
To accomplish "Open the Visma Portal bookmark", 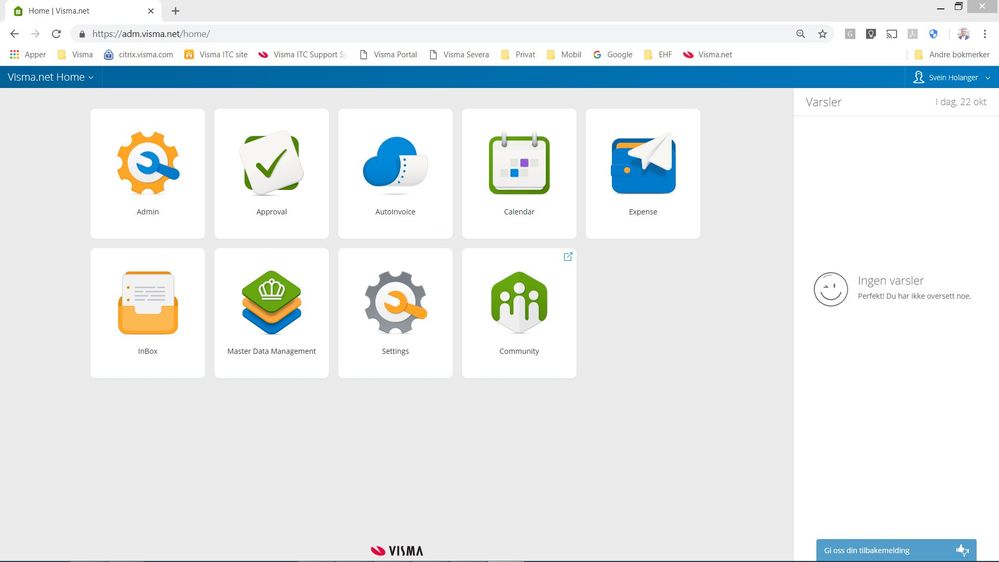I will click(x=388, y=55).
